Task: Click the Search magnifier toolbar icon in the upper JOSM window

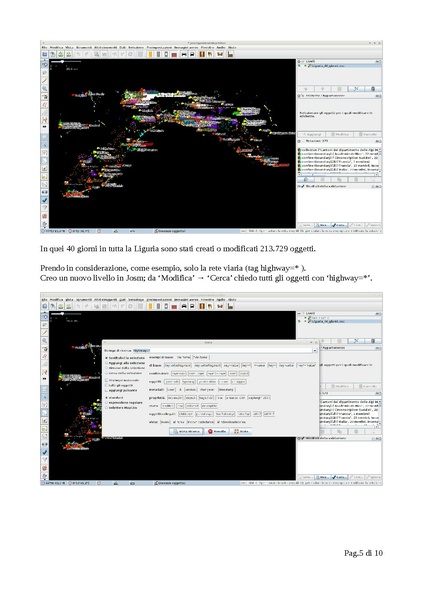Action: pyautogui.click(x=97, y=55)
